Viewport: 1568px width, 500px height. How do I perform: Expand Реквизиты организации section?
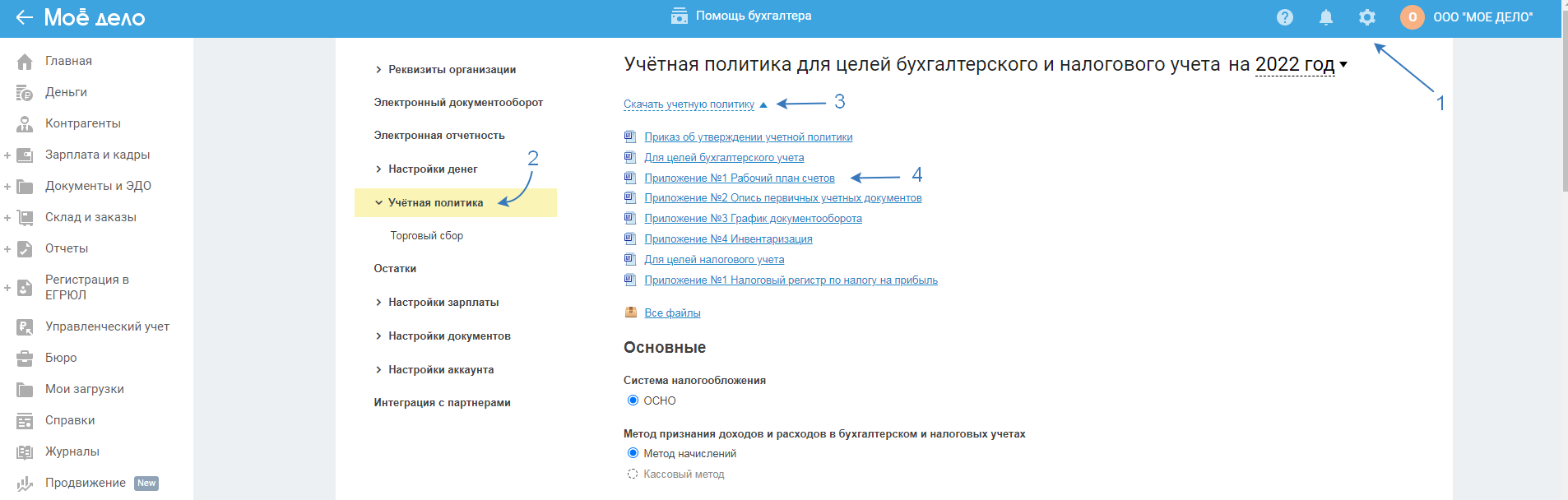pos(378,70)
